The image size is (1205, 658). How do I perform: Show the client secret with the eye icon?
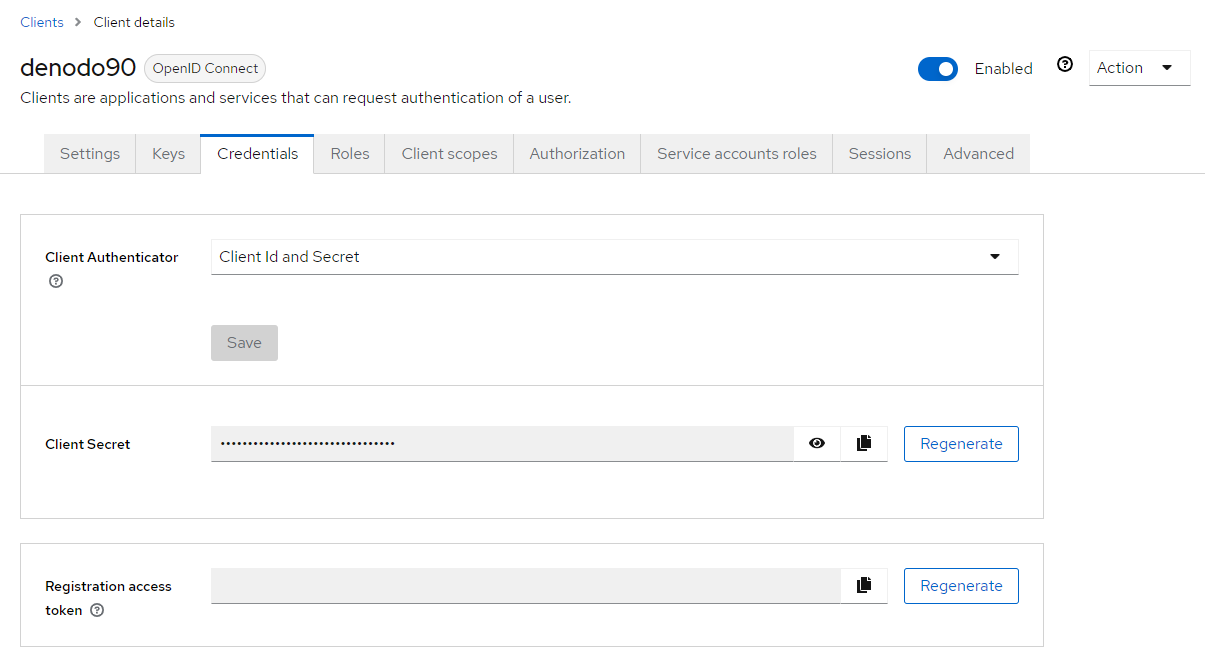[817, 444]
